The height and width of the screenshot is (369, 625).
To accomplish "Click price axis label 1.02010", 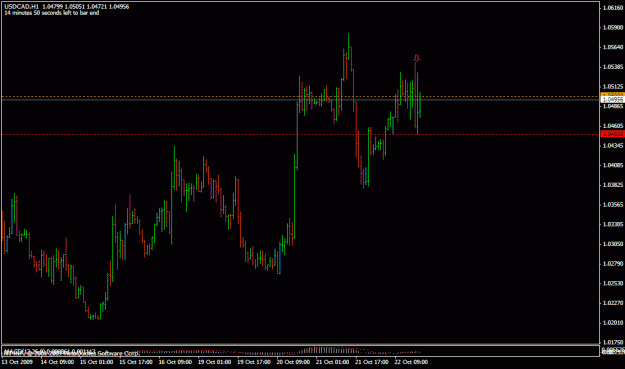I will click(x=613, y=322).
